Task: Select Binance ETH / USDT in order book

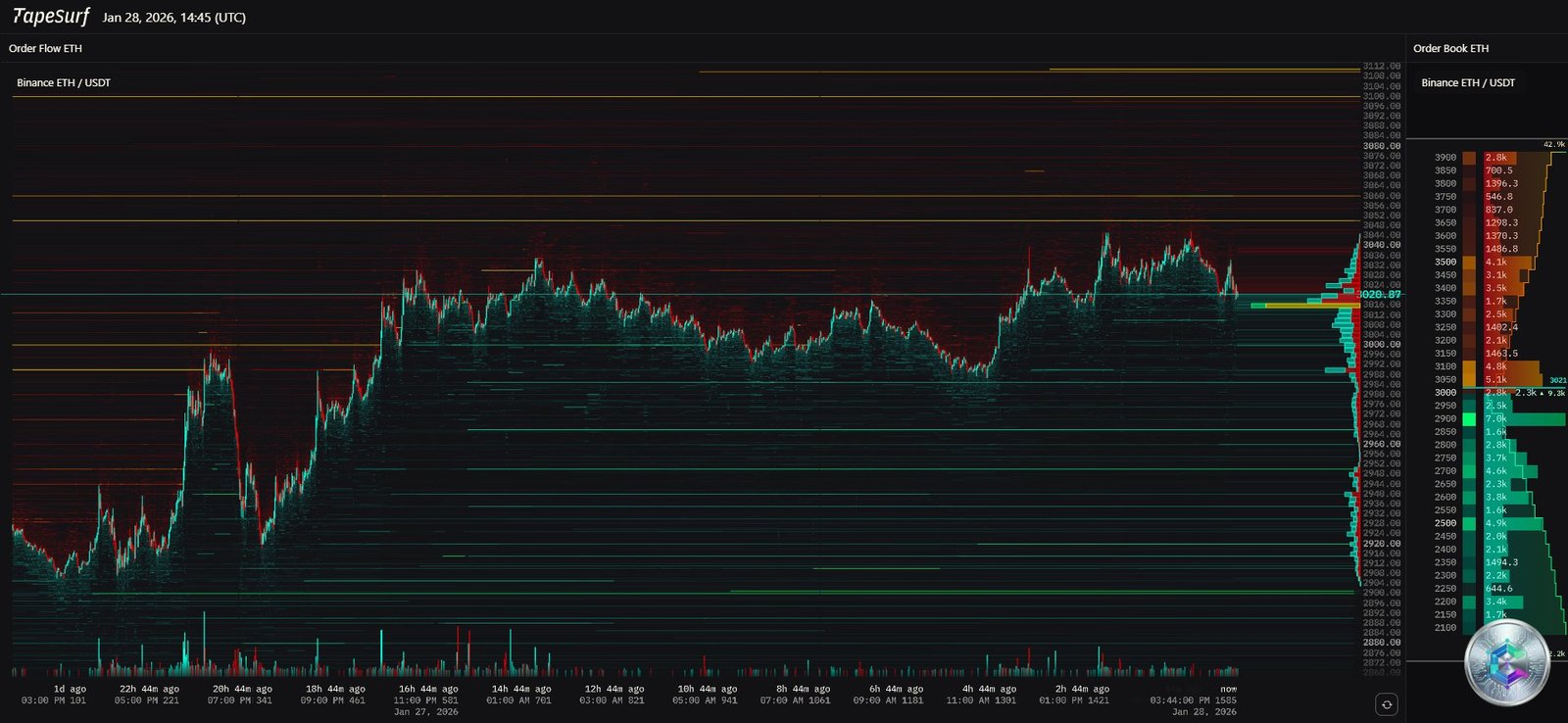Action: tap(1468, 82)
